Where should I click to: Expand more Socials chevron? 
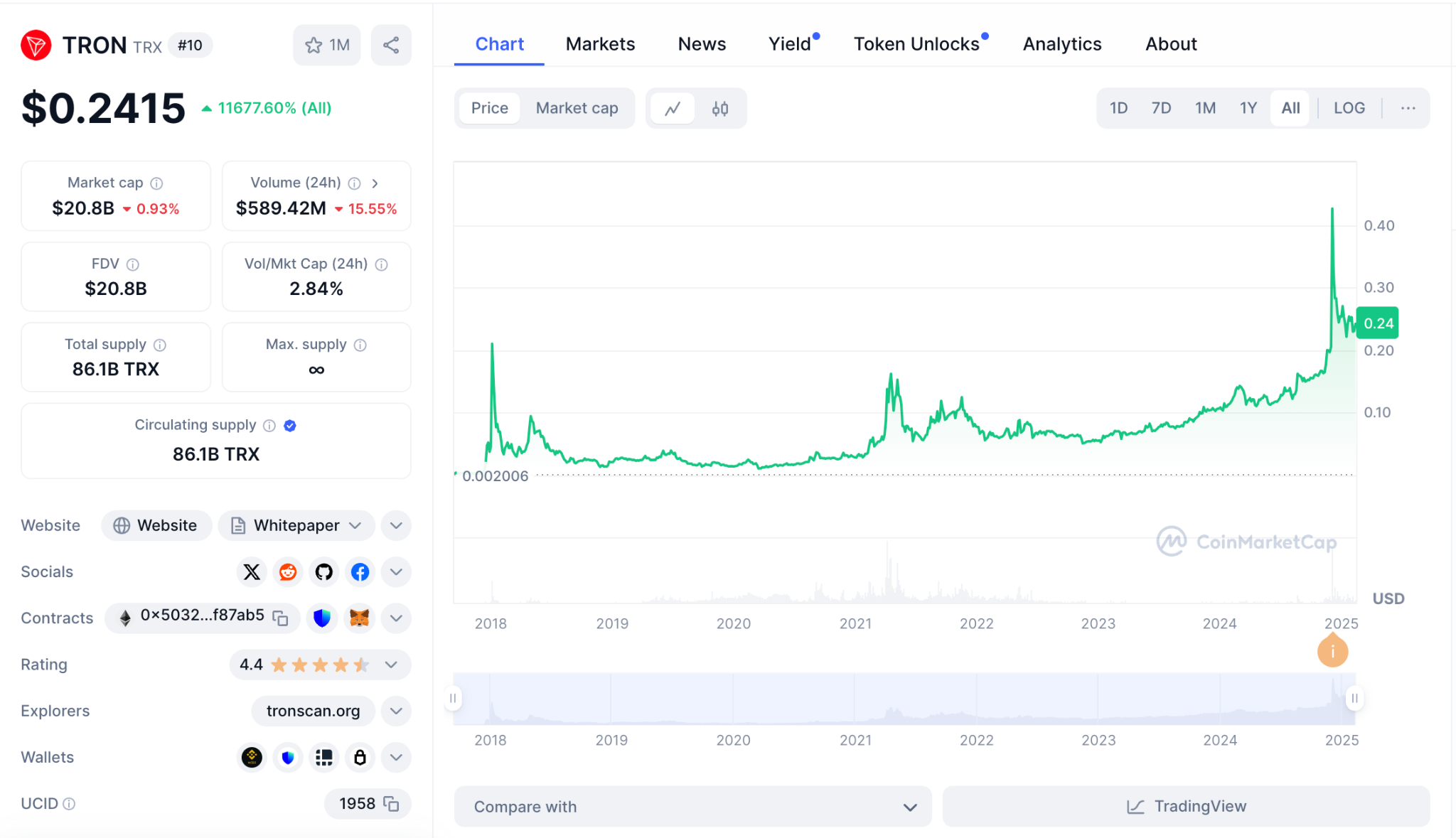(x=396, y=572)
